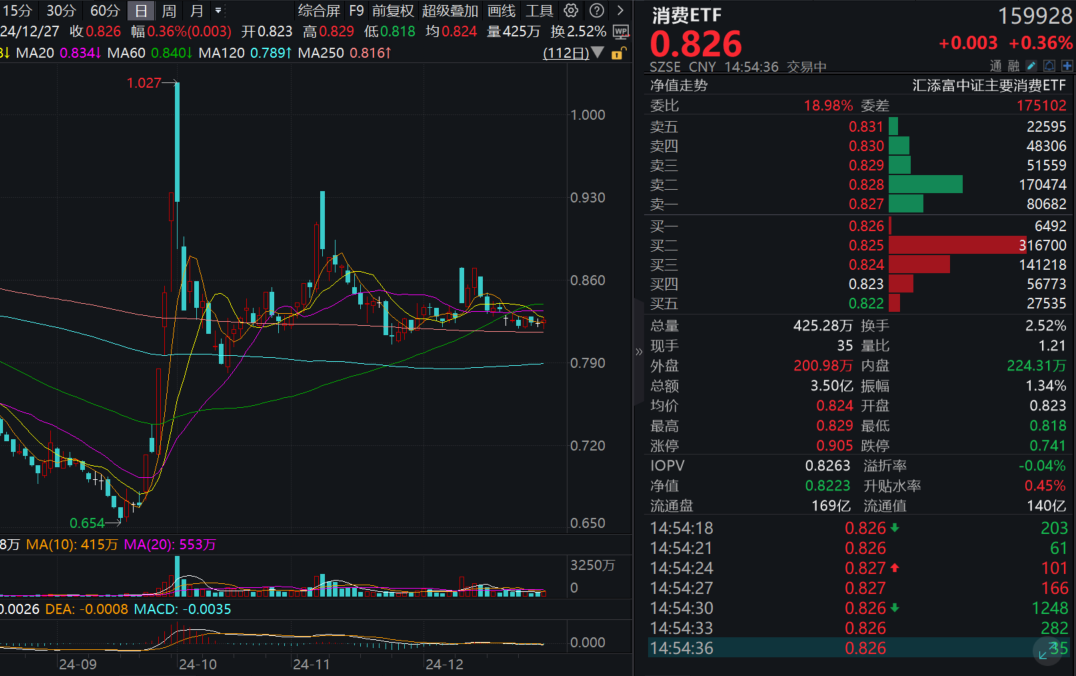Open the 净值走势 link
The image size is (1076, 676).
point(679,86)
